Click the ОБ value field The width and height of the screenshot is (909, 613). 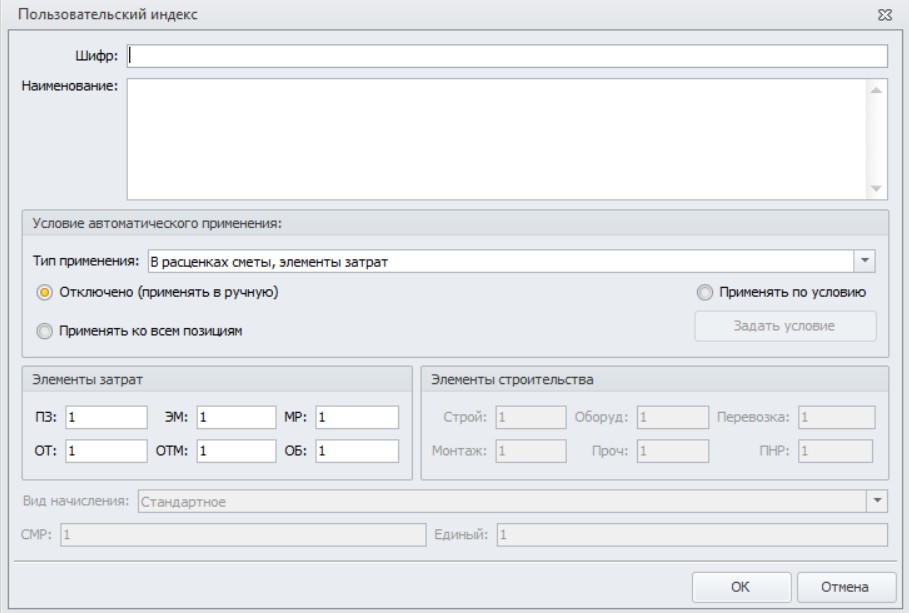click(x=357, y=451)
